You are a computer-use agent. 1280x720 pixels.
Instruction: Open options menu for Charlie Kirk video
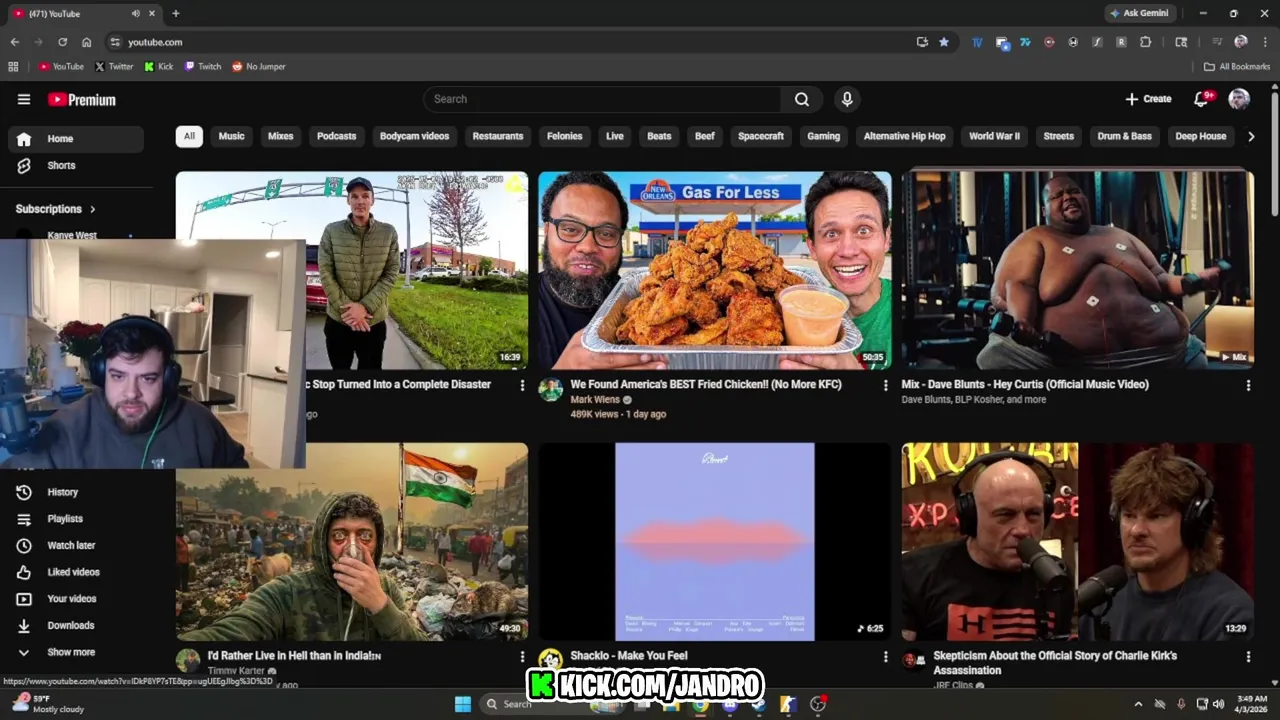(1248, 657)
